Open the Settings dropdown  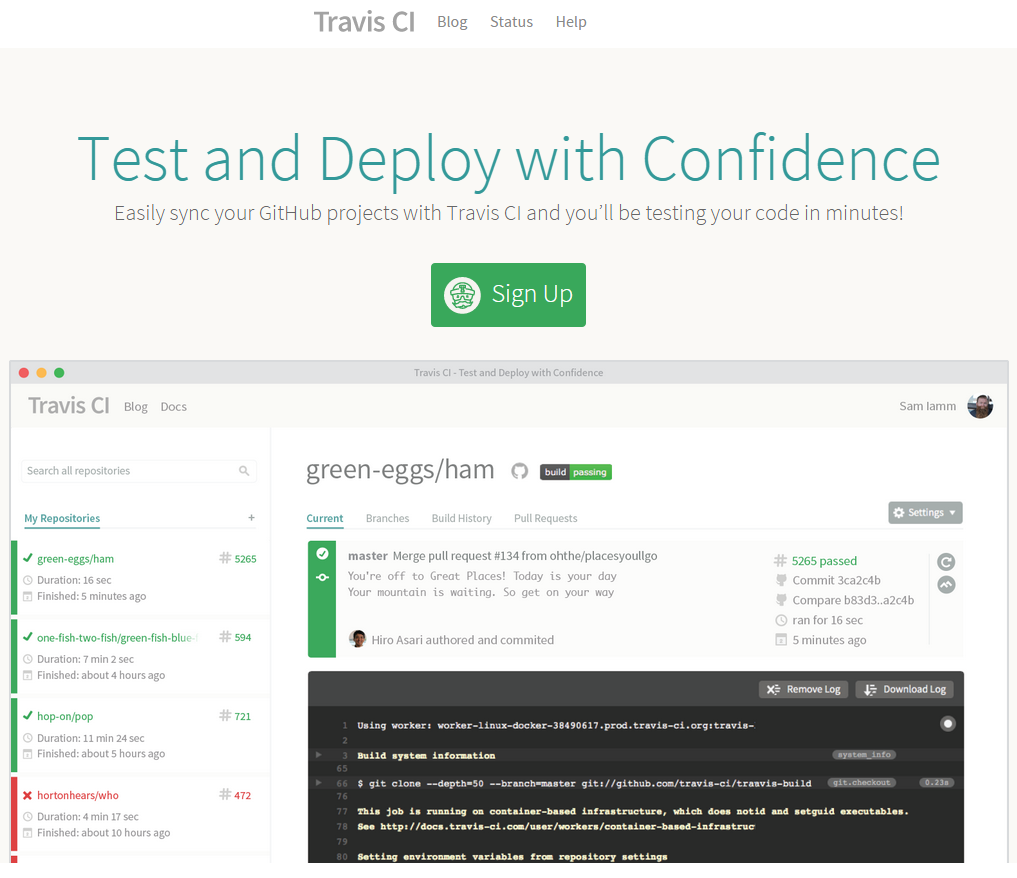click(x=926, y=513)
